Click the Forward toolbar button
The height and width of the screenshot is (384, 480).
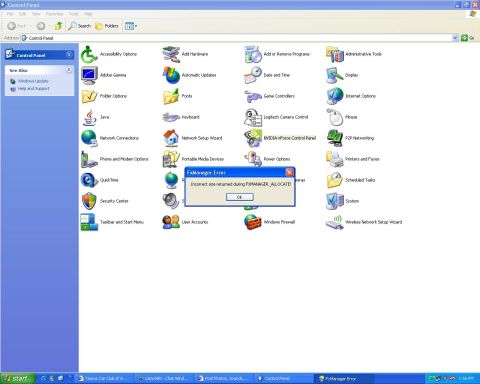(41, 26)
